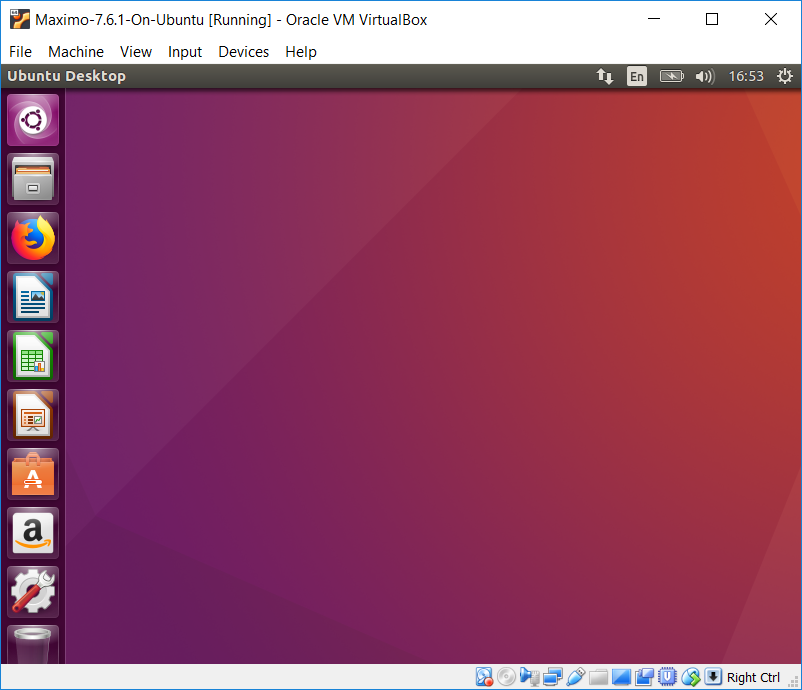Viewport: 802px width, 690px height.
Task: Open the Input menu
Action: [x=185, y=52]
